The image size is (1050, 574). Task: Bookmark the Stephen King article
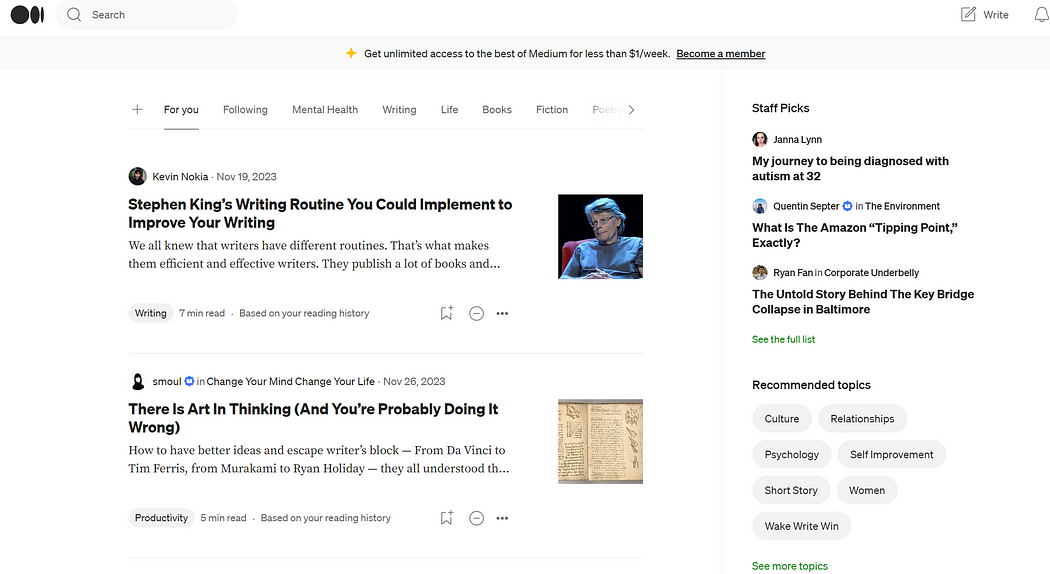[447, 313]
